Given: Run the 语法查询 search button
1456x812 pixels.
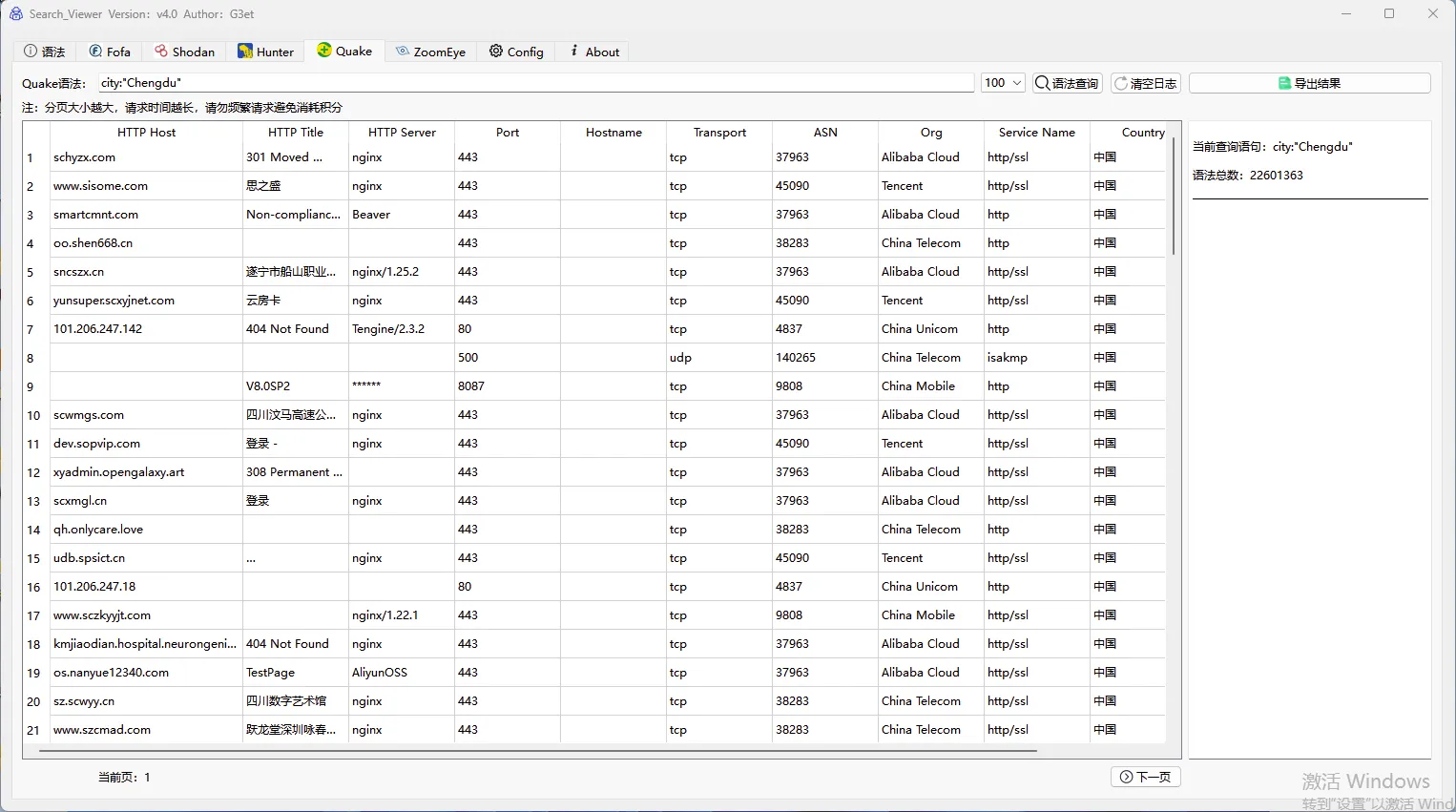Looking at the screenshot, I should 1068,83.
